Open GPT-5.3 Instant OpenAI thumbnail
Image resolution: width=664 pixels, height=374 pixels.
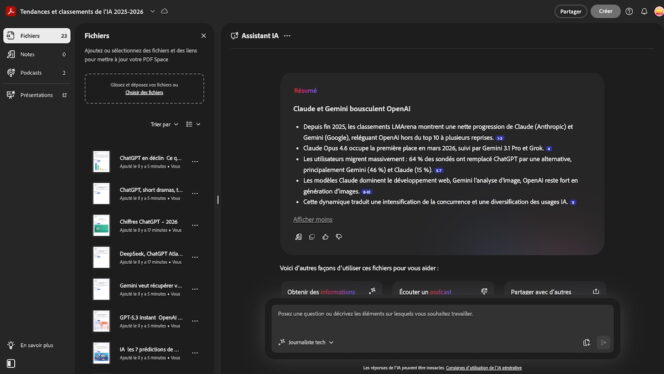pos(101,321)
